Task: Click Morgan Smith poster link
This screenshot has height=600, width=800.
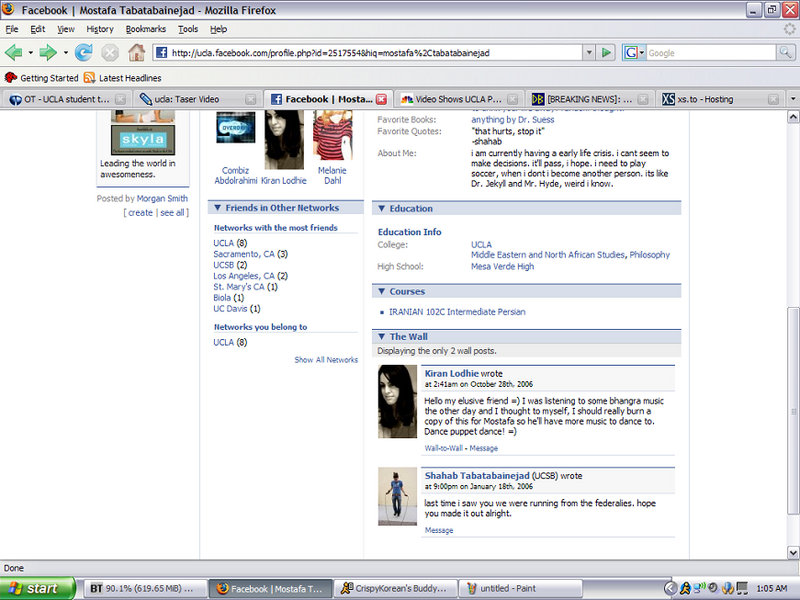Action: click(x=162, y=198)
